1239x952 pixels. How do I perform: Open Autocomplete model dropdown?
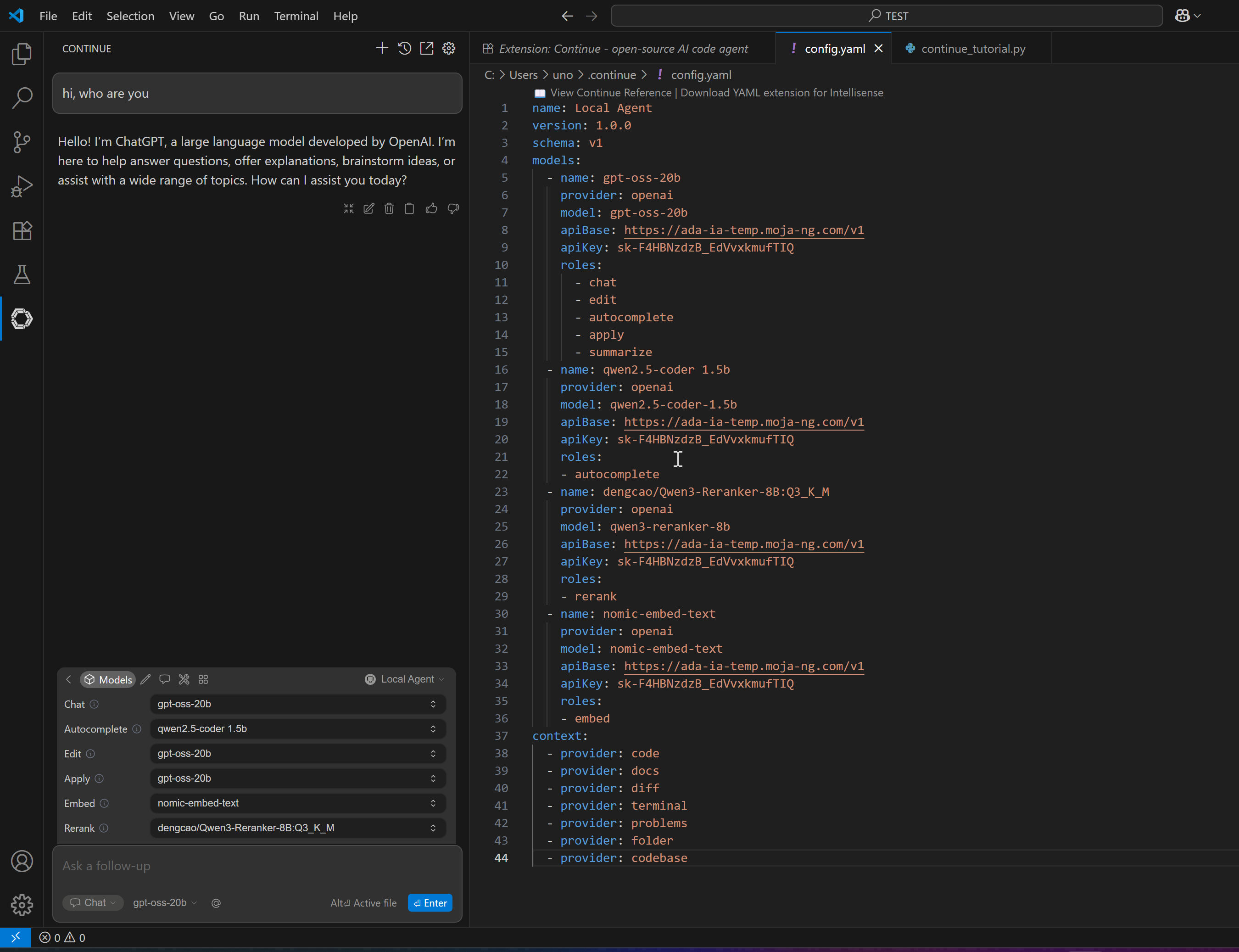297,729
